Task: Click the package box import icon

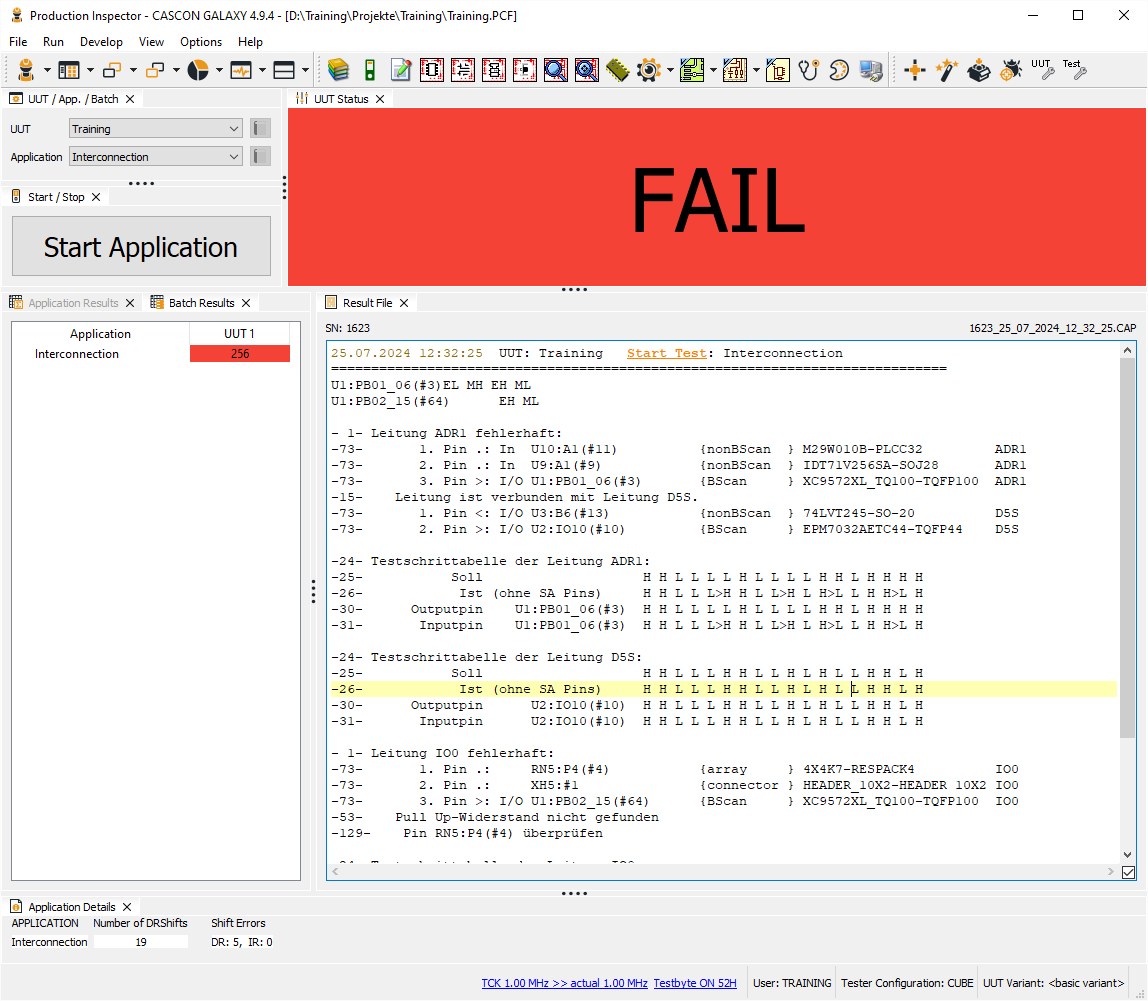Action: pyautogui.click(x=978, y=70)
